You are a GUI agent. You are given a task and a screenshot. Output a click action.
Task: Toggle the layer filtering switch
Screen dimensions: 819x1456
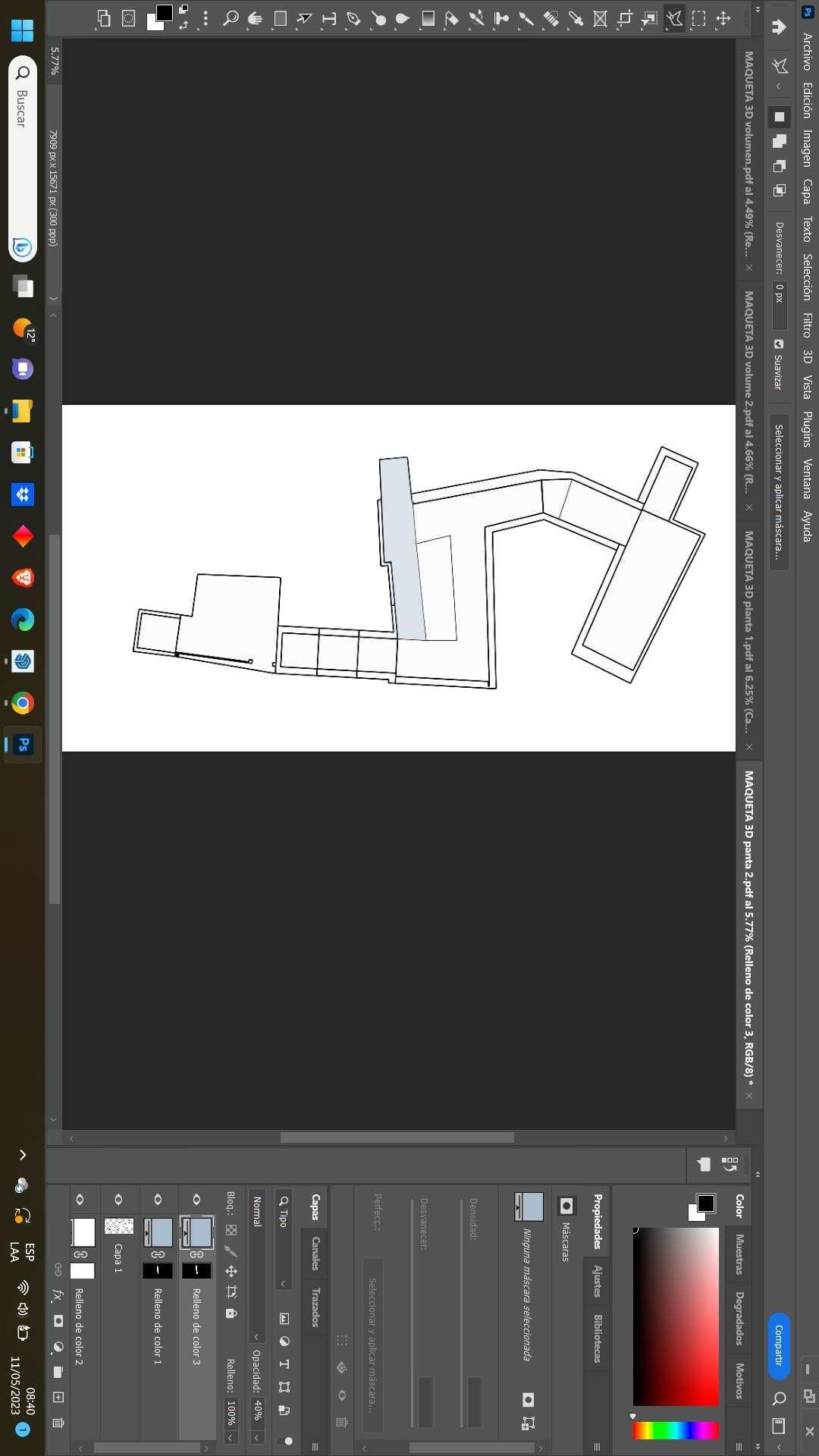tap(285, 1440)
